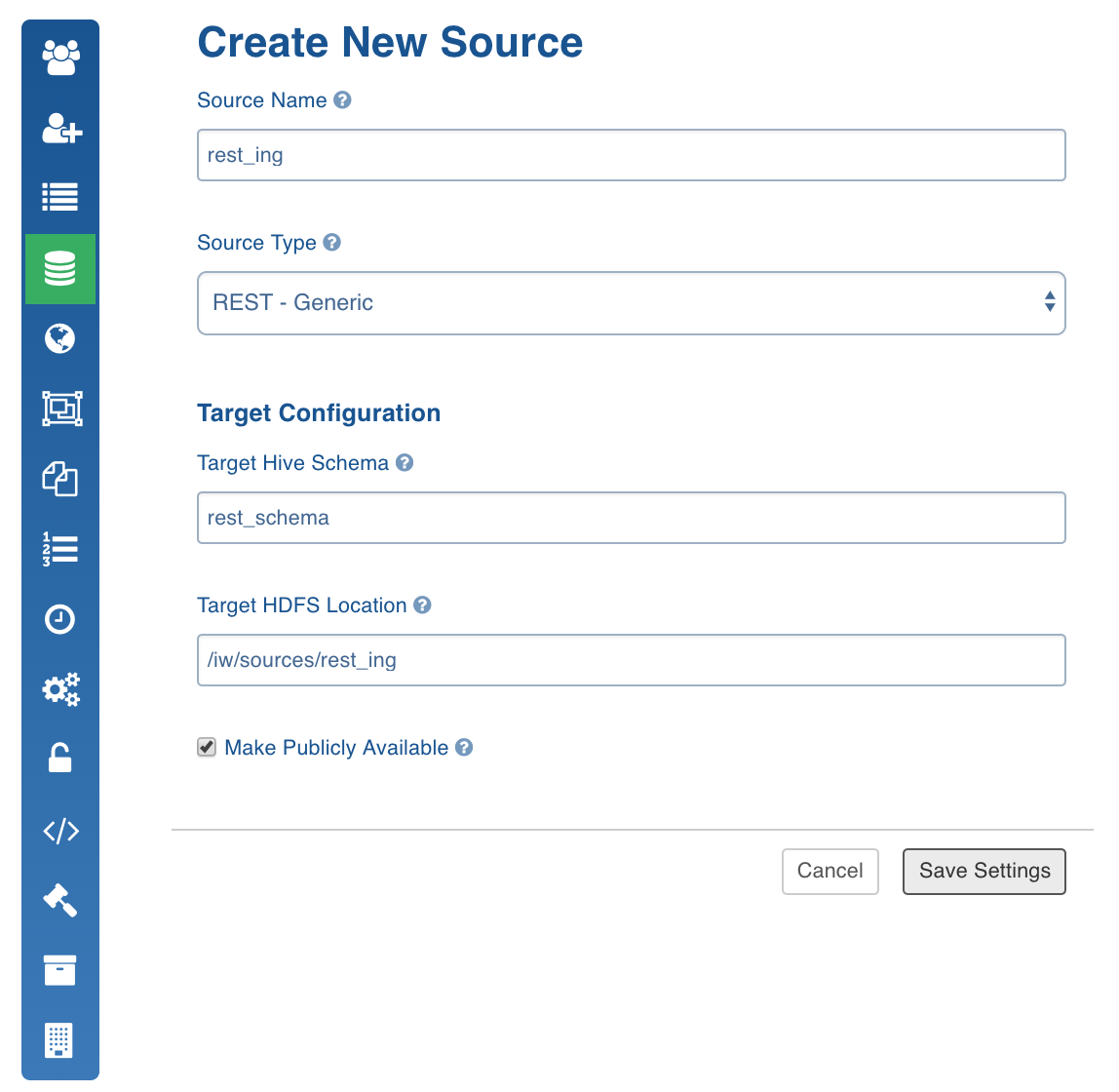Viewport: 1119px width, 1092px height.
Task: Click help icon beside Target HDFS Location
Action: coord(422,605)
